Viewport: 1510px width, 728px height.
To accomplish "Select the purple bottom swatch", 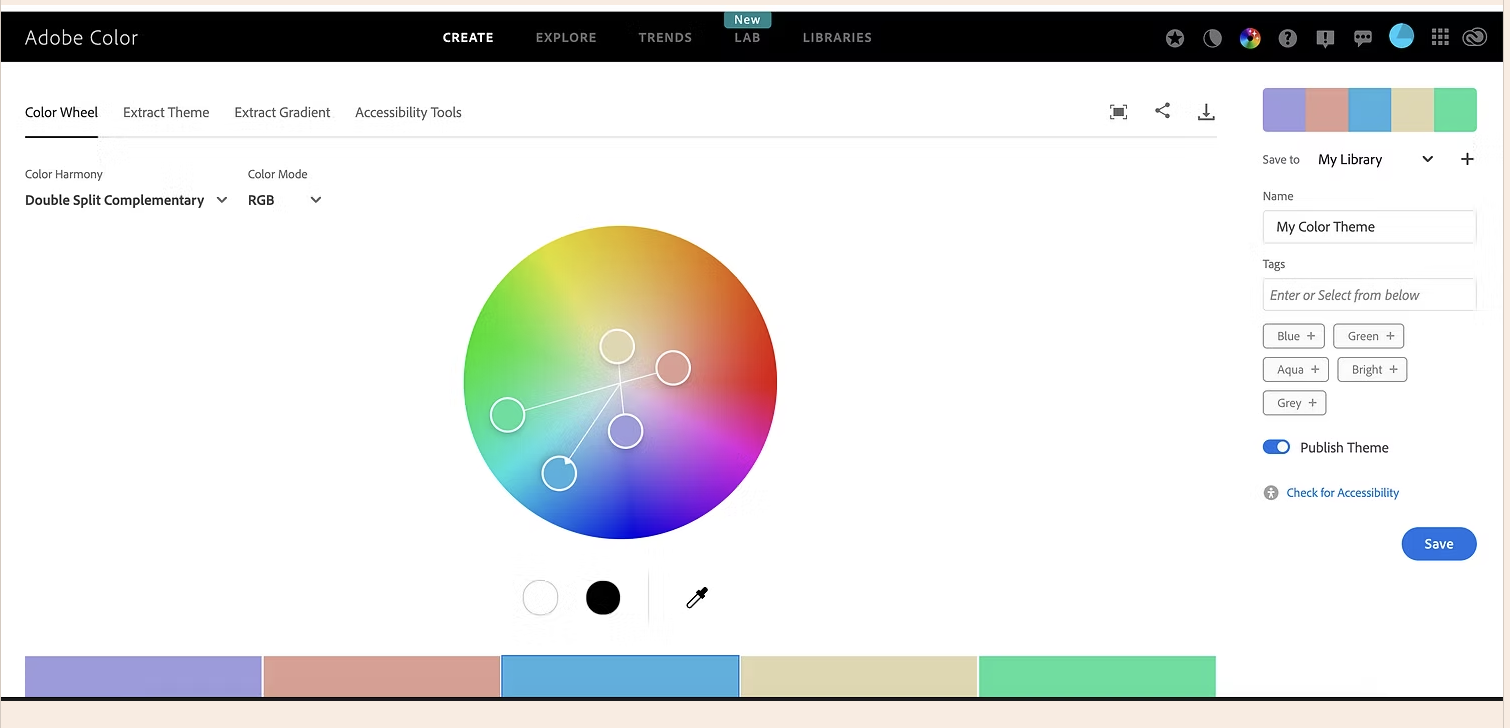I will [143, 676].
